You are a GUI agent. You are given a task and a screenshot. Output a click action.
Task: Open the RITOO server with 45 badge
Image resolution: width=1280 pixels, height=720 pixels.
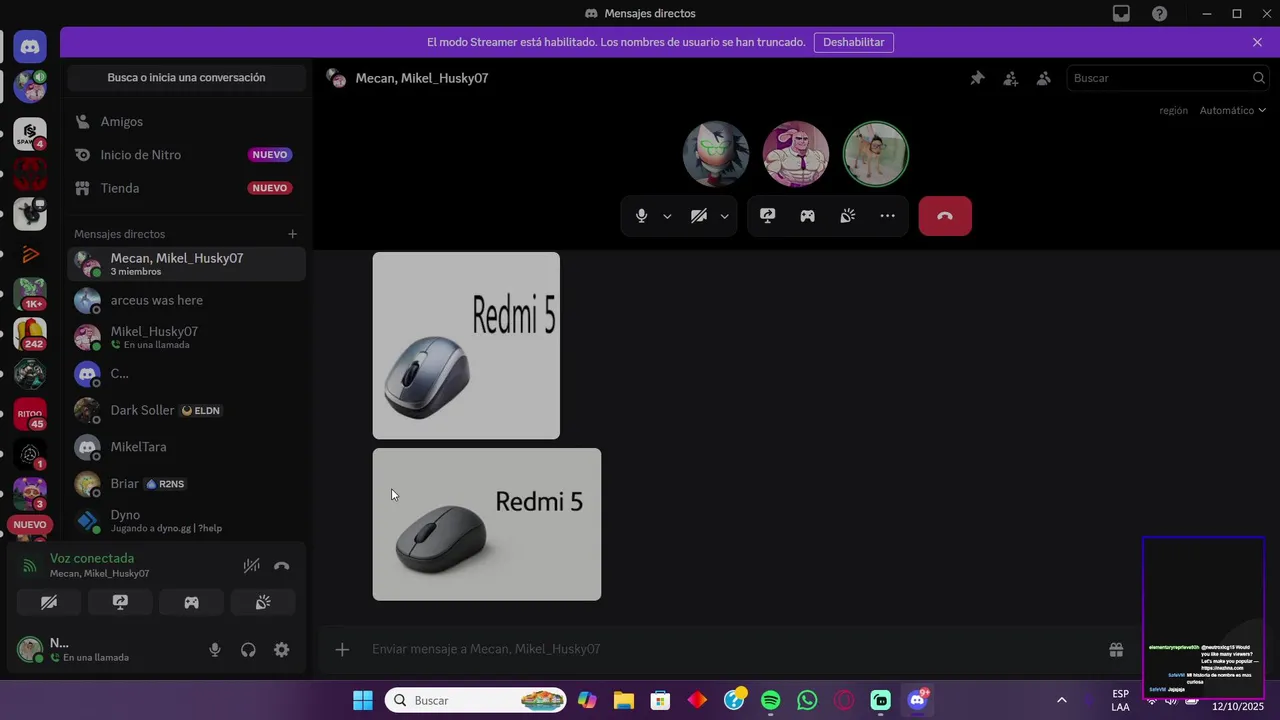pyautogui.click(x=30, y=414)
